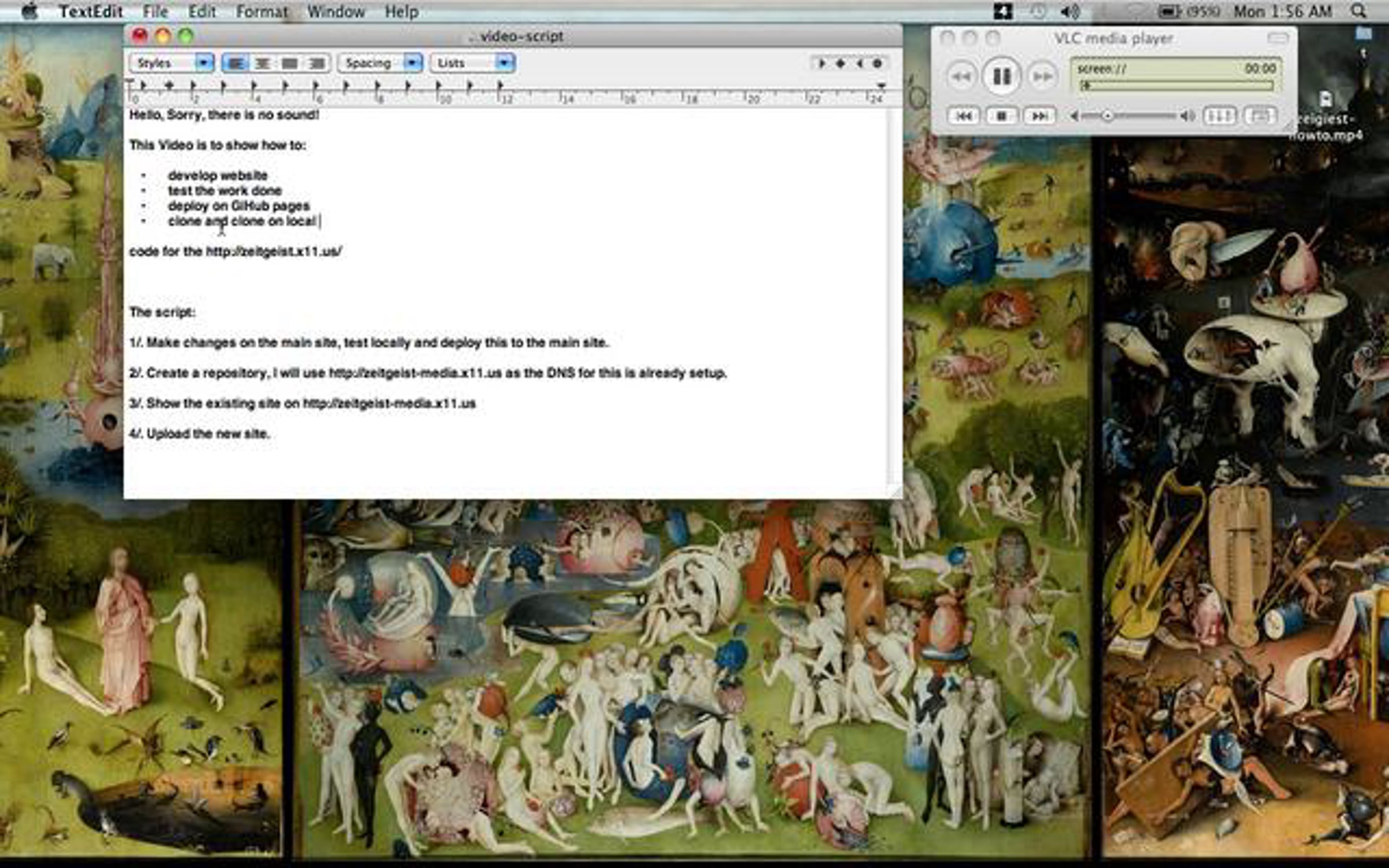The width and height of the screenshot is (1389, 868).
Task: Click the right margin marker on ruler
Action: 881,86
